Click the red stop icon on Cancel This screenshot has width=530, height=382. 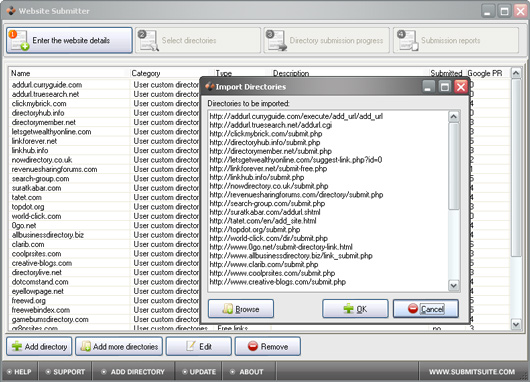(413, 308)
